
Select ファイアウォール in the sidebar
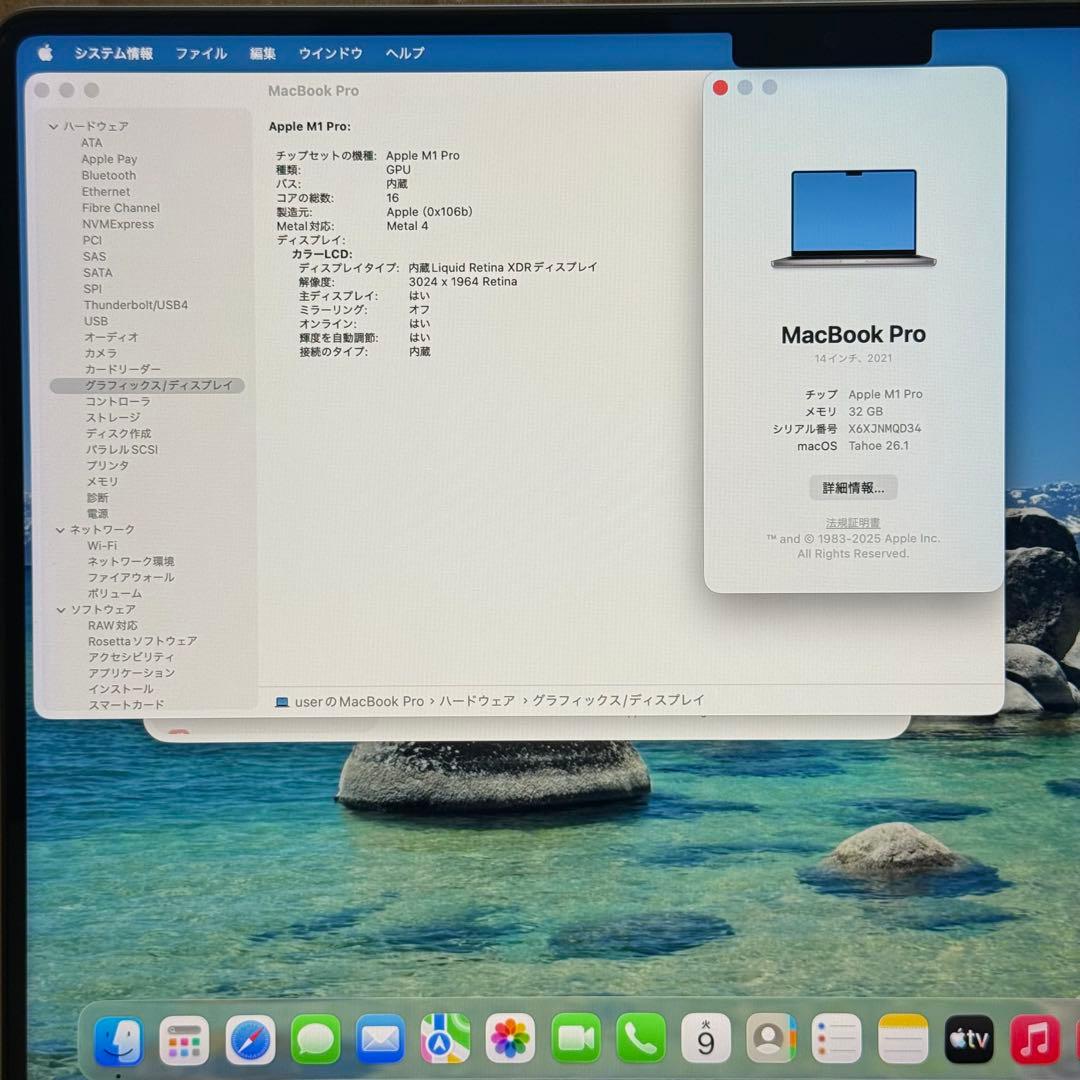[131, 577]
